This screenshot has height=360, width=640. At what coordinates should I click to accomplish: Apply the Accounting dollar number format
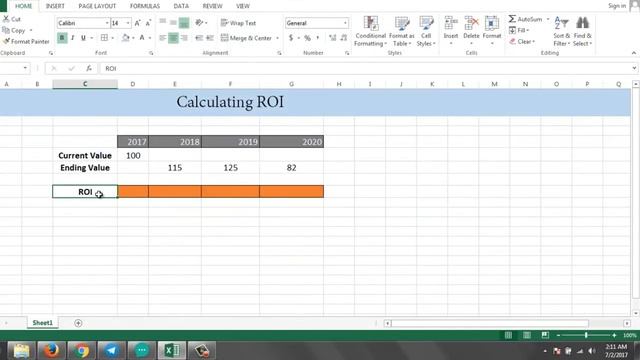291,38
